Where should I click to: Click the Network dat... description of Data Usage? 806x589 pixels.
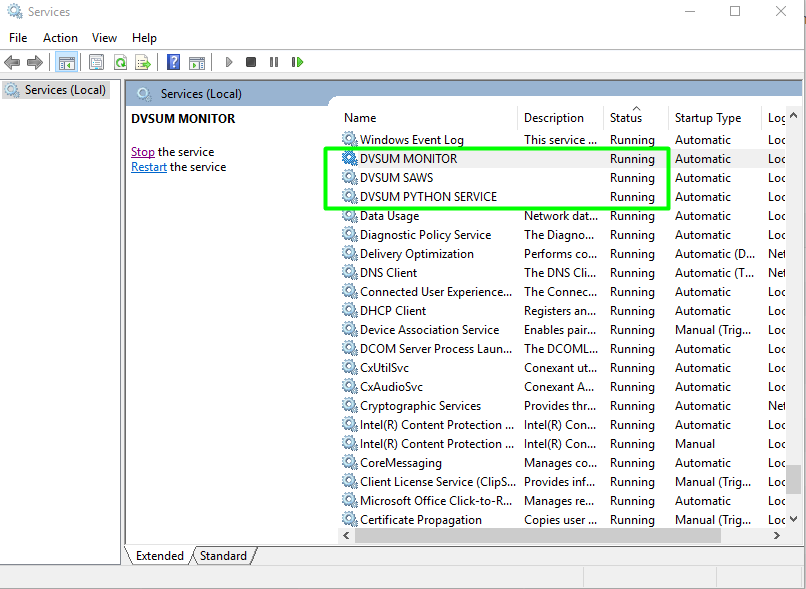[x=561, y=215]
